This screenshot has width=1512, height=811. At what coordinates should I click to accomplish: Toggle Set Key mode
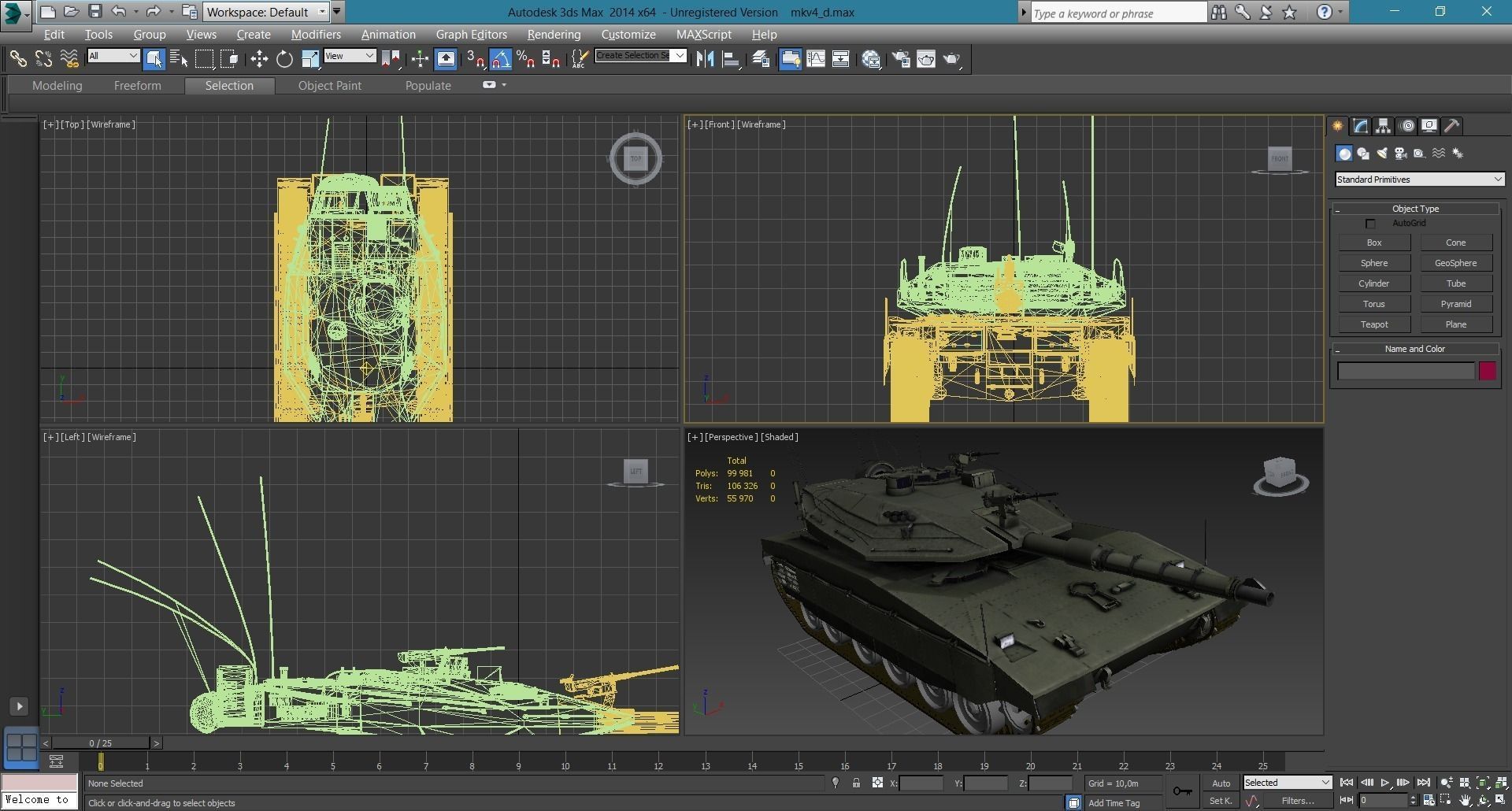click(1221, 801)
